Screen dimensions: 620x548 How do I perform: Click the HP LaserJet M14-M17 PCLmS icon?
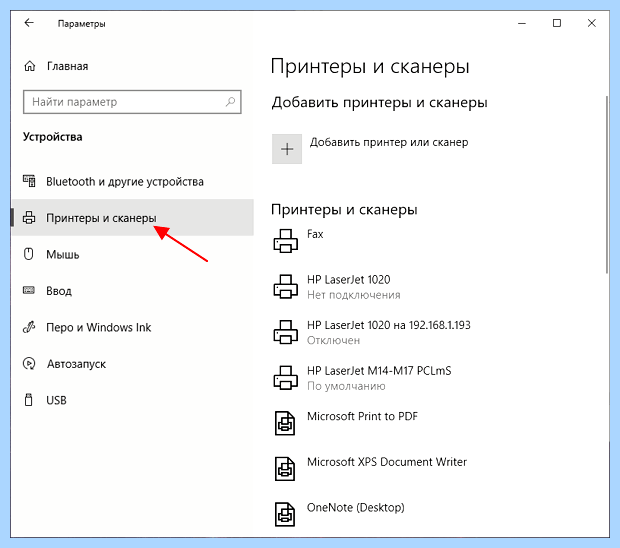(285, 377)
